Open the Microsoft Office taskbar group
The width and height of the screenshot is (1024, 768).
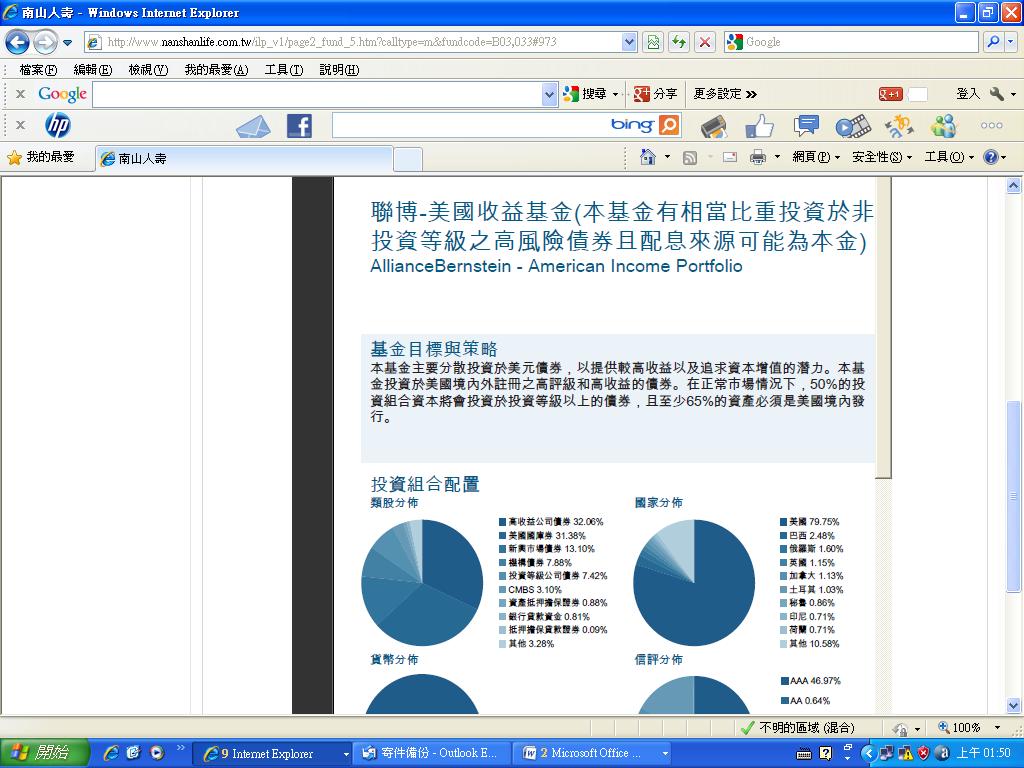coord(592,754)
